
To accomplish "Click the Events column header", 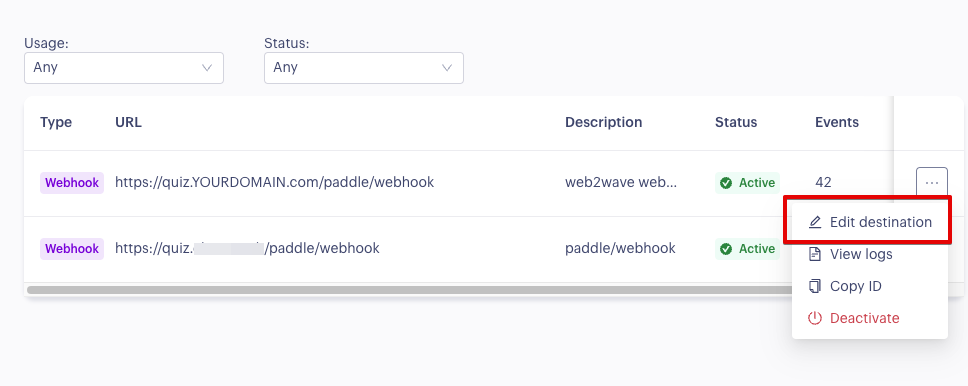I will pos(837,122).
